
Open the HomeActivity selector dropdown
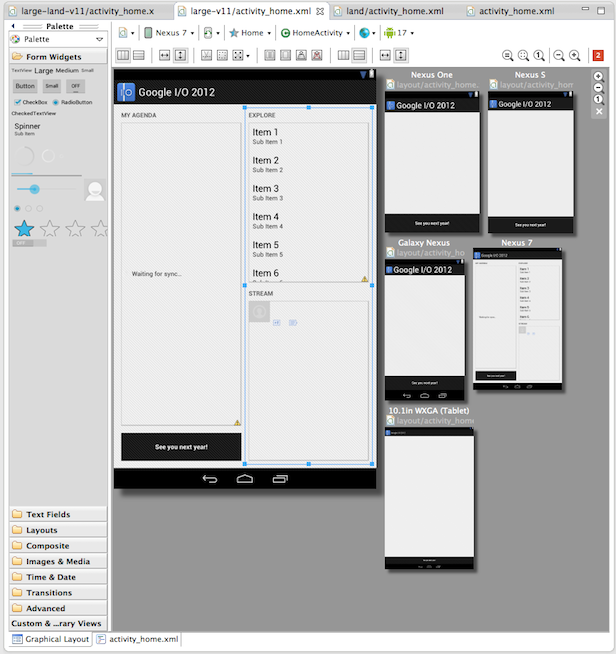click(315, 33)
